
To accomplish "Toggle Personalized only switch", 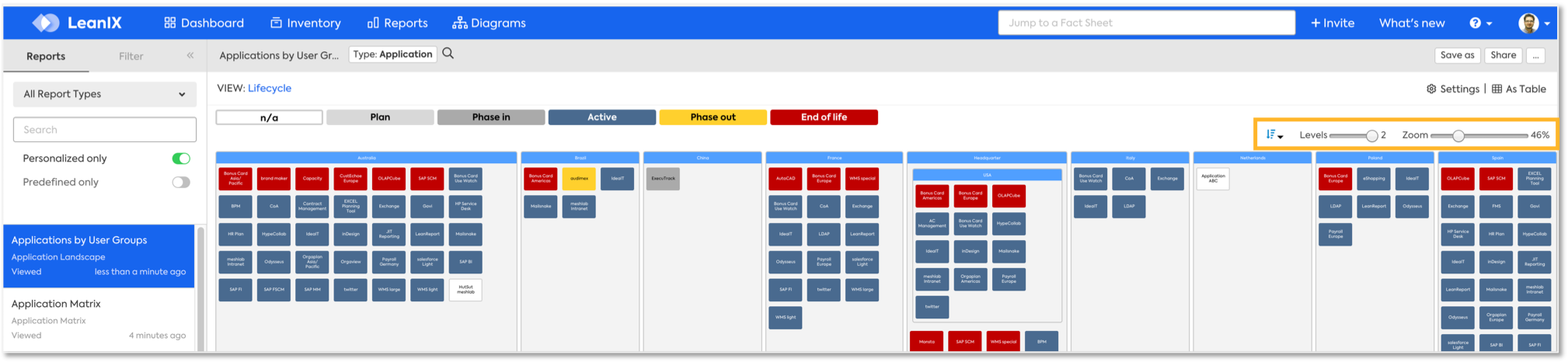I will 181,158.
